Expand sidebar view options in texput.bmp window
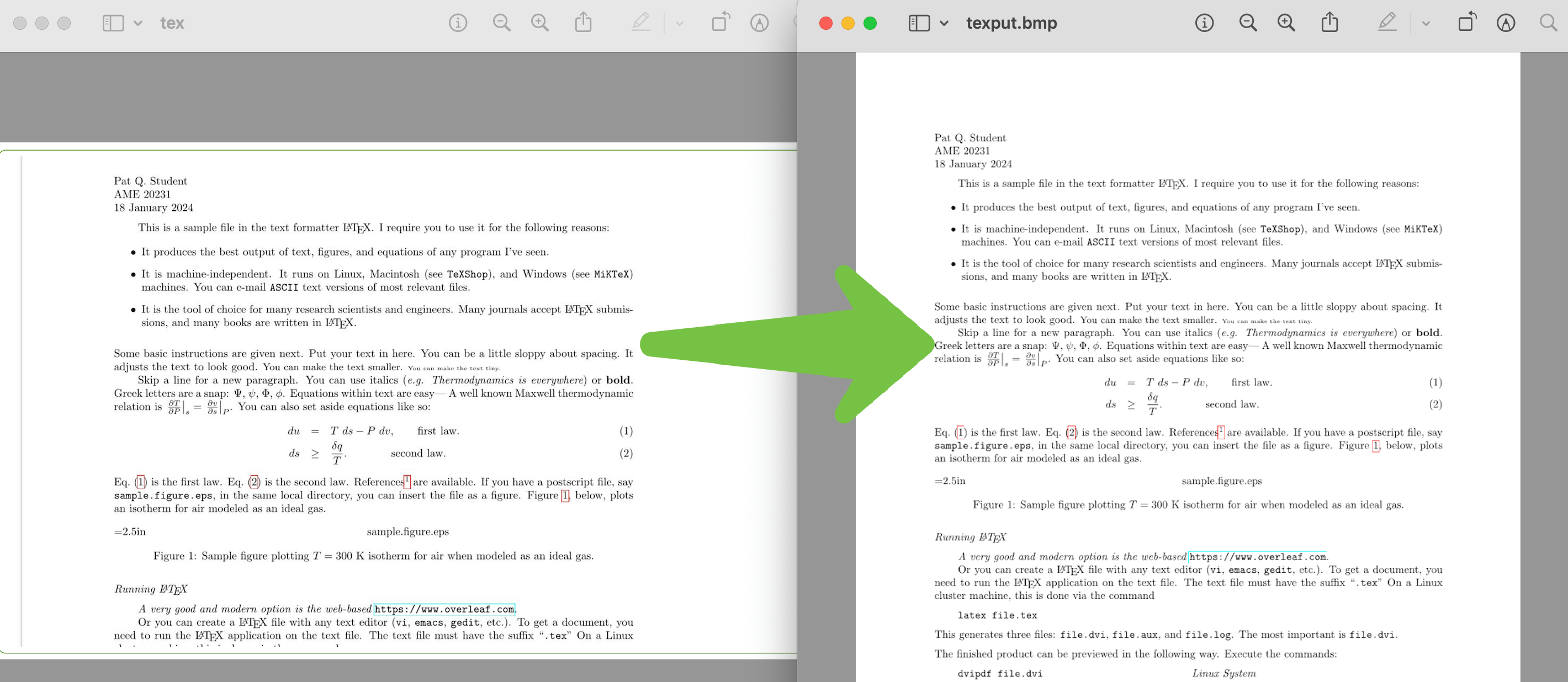 [944, 23]
